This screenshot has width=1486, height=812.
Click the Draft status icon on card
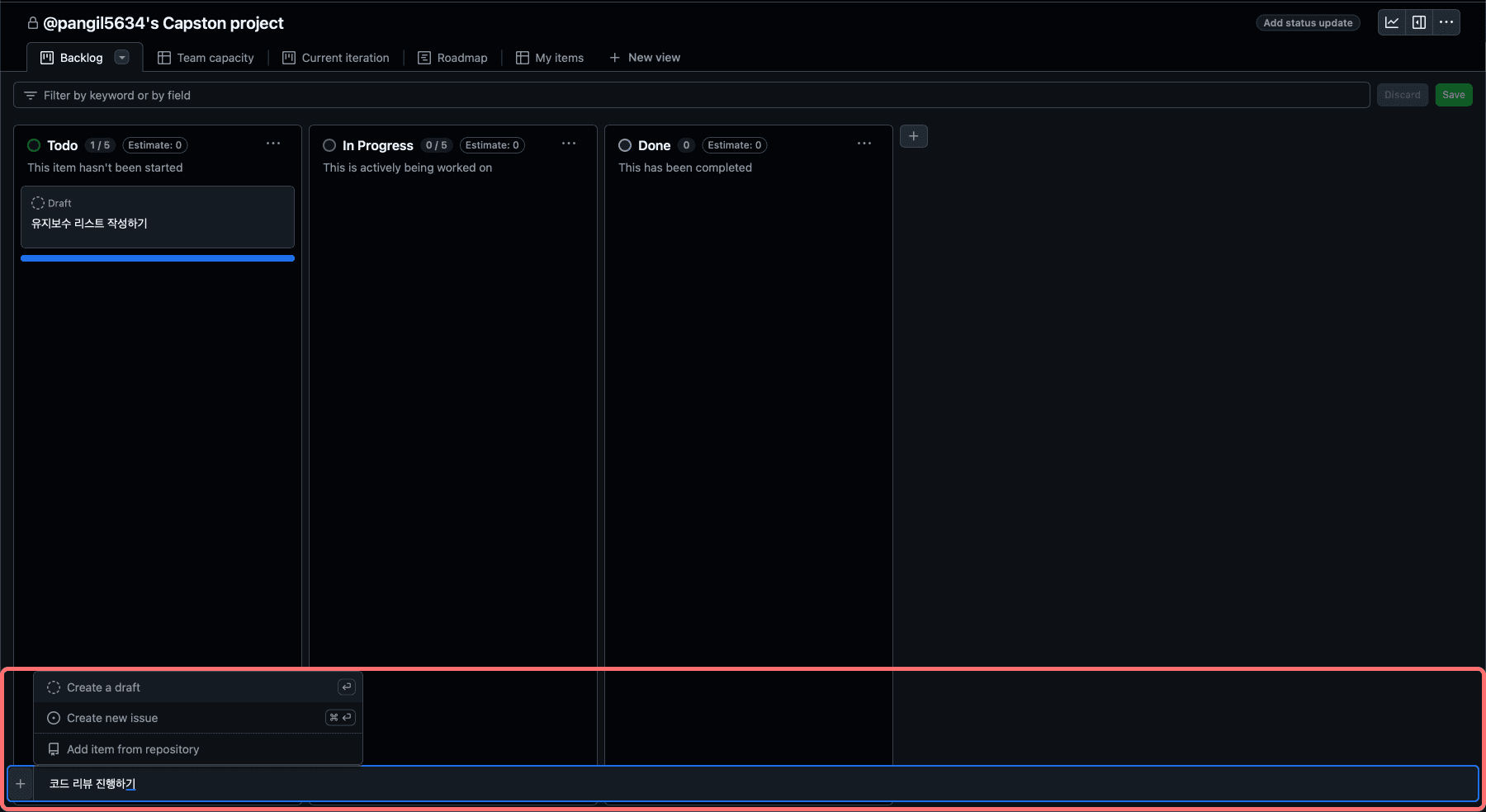(38, 203)
